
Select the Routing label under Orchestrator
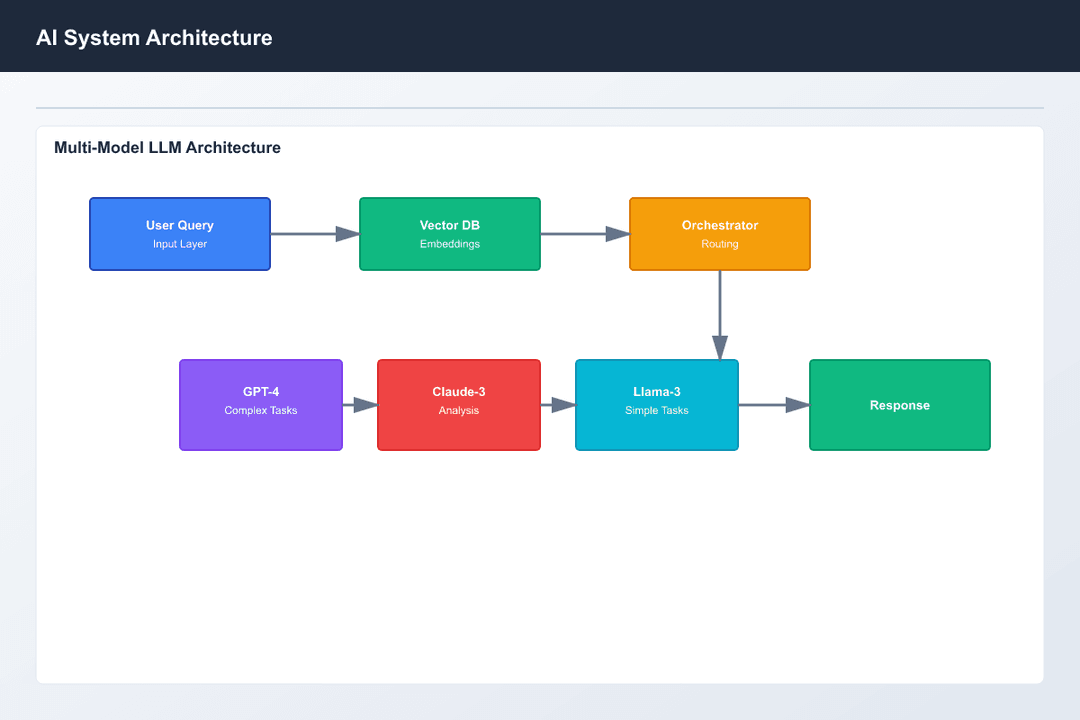pyautogui.click(x=719, y=243)
